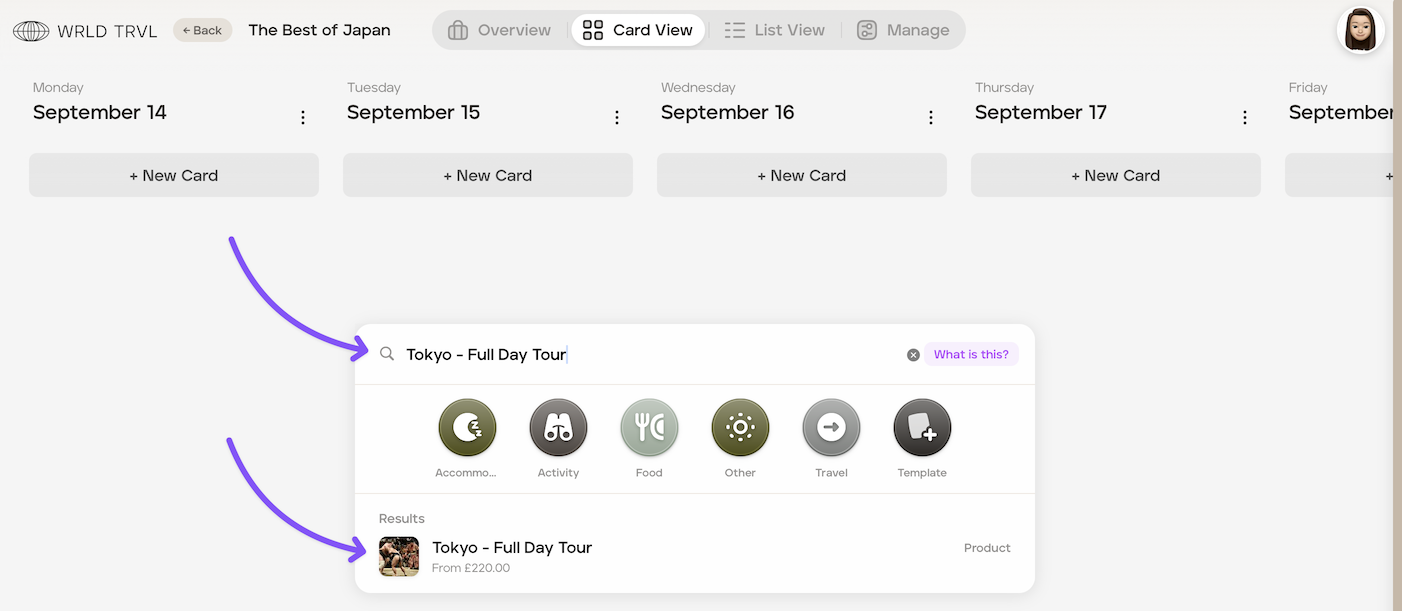Open September 17 options menu
This screenshot has height=611, width=1402.
click(x=1245, y=117)
